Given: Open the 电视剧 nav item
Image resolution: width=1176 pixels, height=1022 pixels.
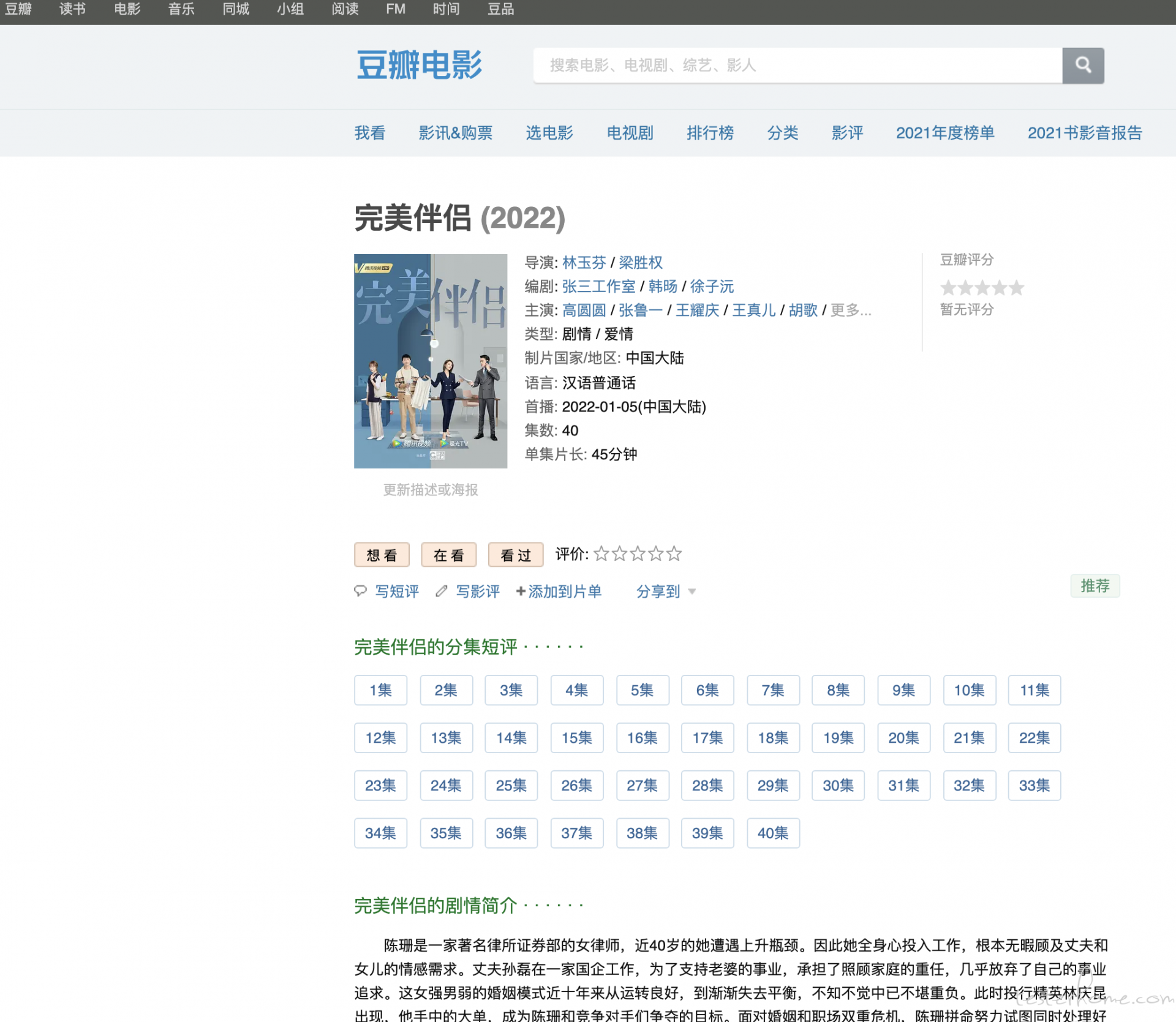Looking at the screenshot, I should [x=630, y=133].
